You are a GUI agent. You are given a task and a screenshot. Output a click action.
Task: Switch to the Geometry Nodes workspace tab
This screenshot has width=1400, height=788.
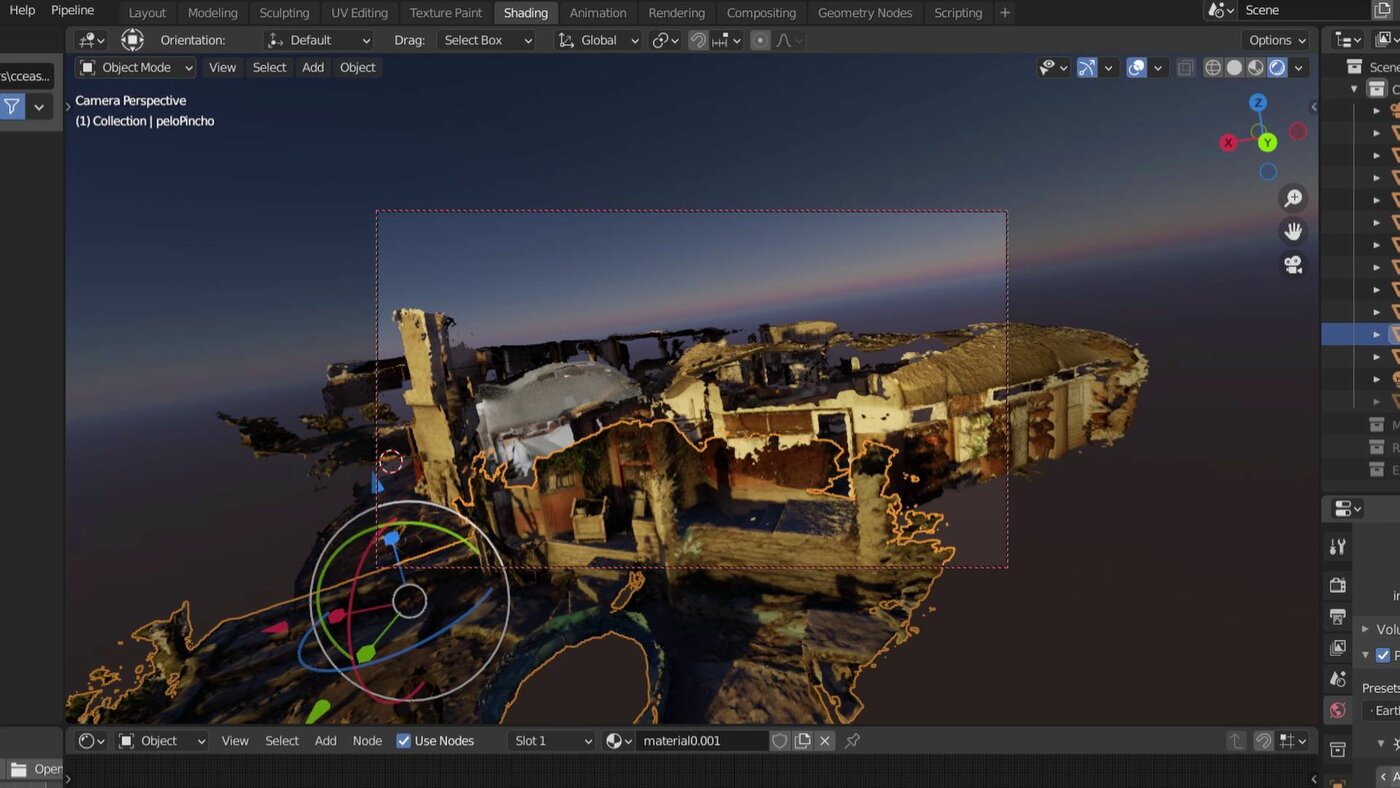[864, 13]
